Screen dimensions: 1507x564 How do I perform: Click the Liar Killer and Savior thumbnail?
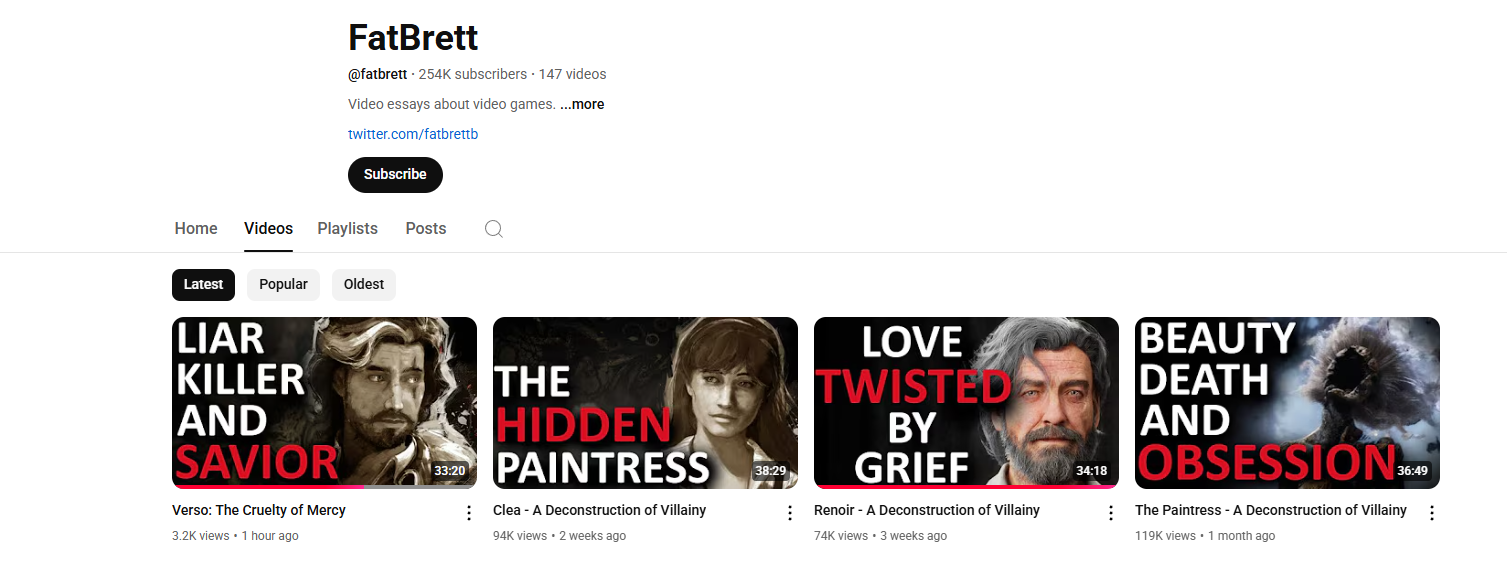(324, 402)
